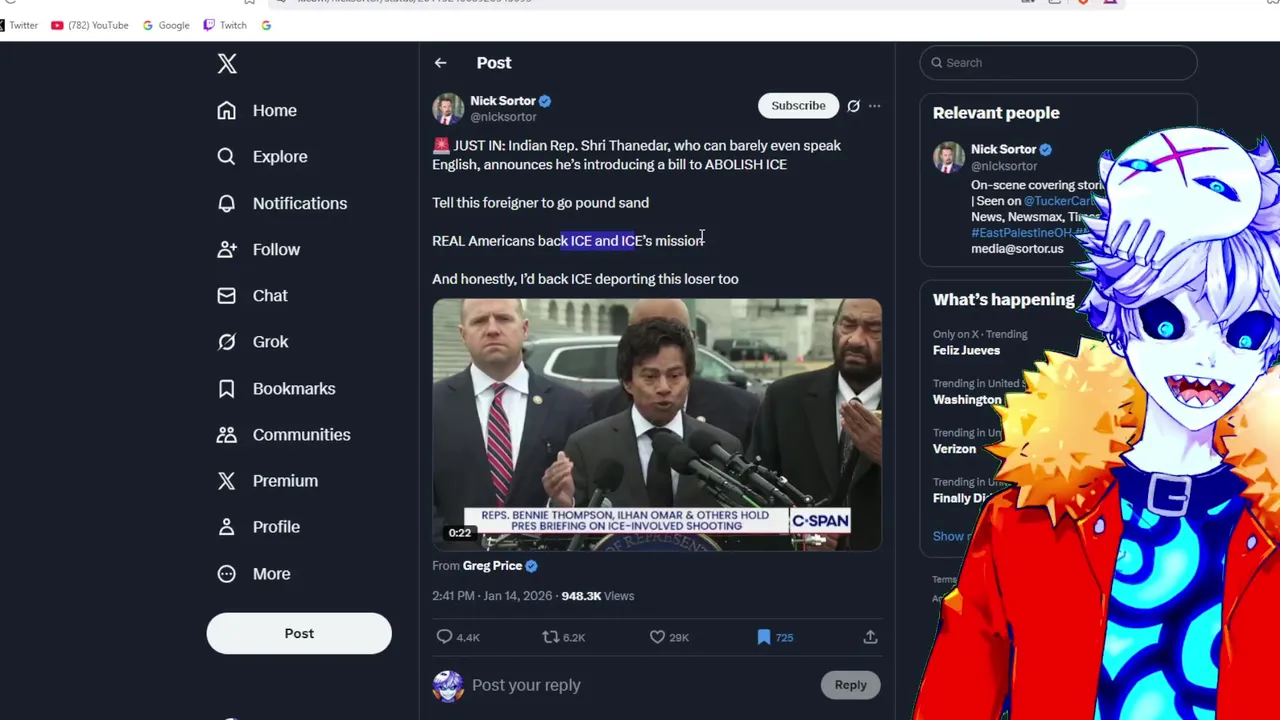Click the X logo icon
This screenshot has width=1280, height=720.
tap(227, 64)
